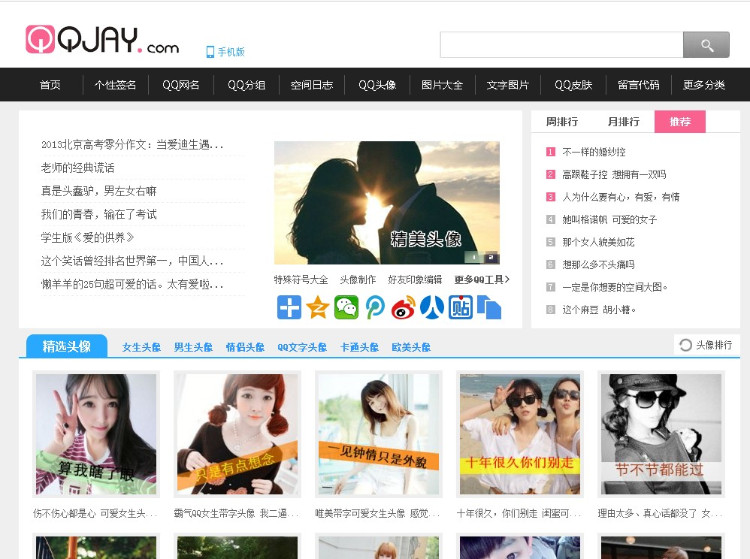The image size is (750, 559).
Task: Open ranked item 人为什么要有心，有爱，有情
Action: (x=621, y=197)
